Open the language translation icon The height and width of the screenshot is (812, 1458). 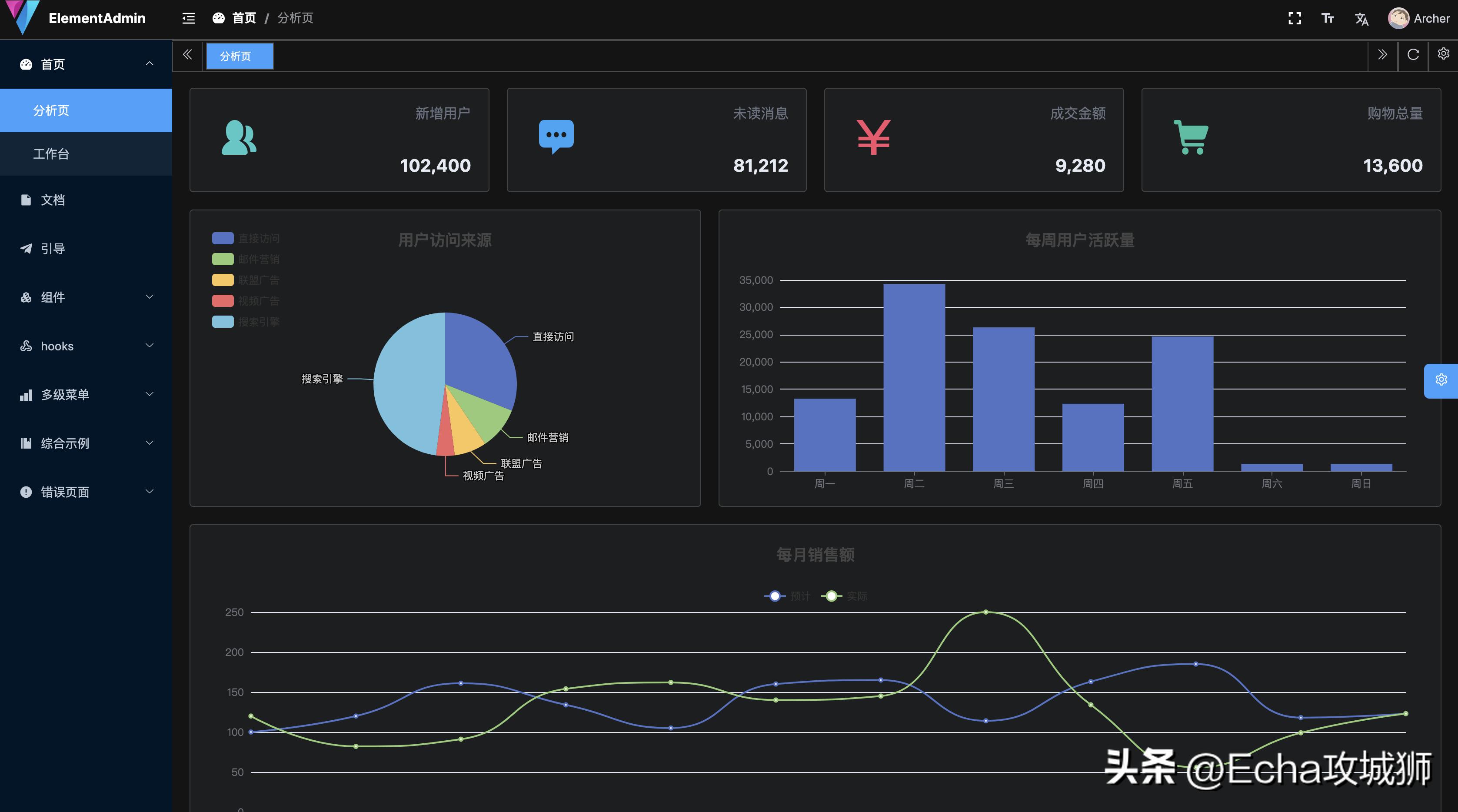(1362, 19)
